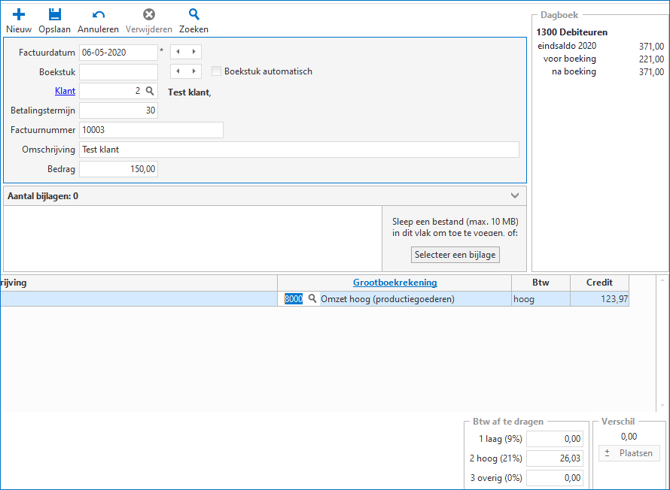670x490 pixels.
Task: Sort by the Grootboekrekening column header
Action: tap(394, 283)
